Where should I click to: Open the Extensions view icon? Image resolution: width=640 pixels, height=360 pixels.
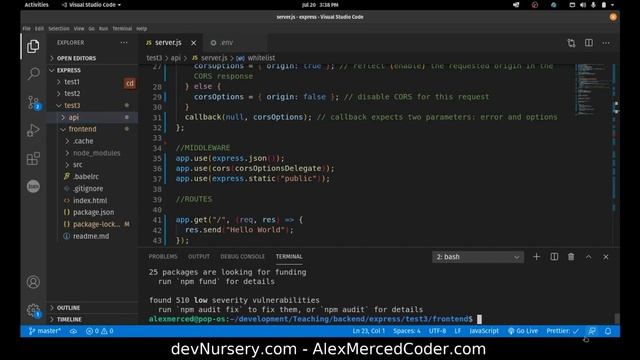point(33,158)
